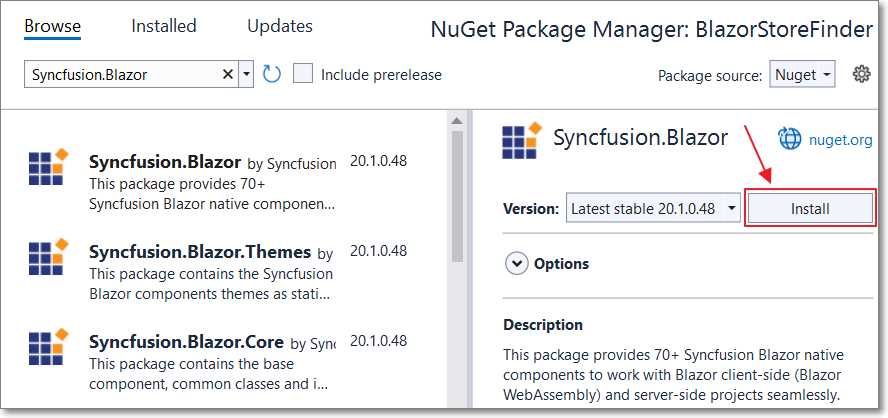This screenshot has height=418, width=888.
Task: Click the scroll-up arrow of the package list
Action: 457,120
